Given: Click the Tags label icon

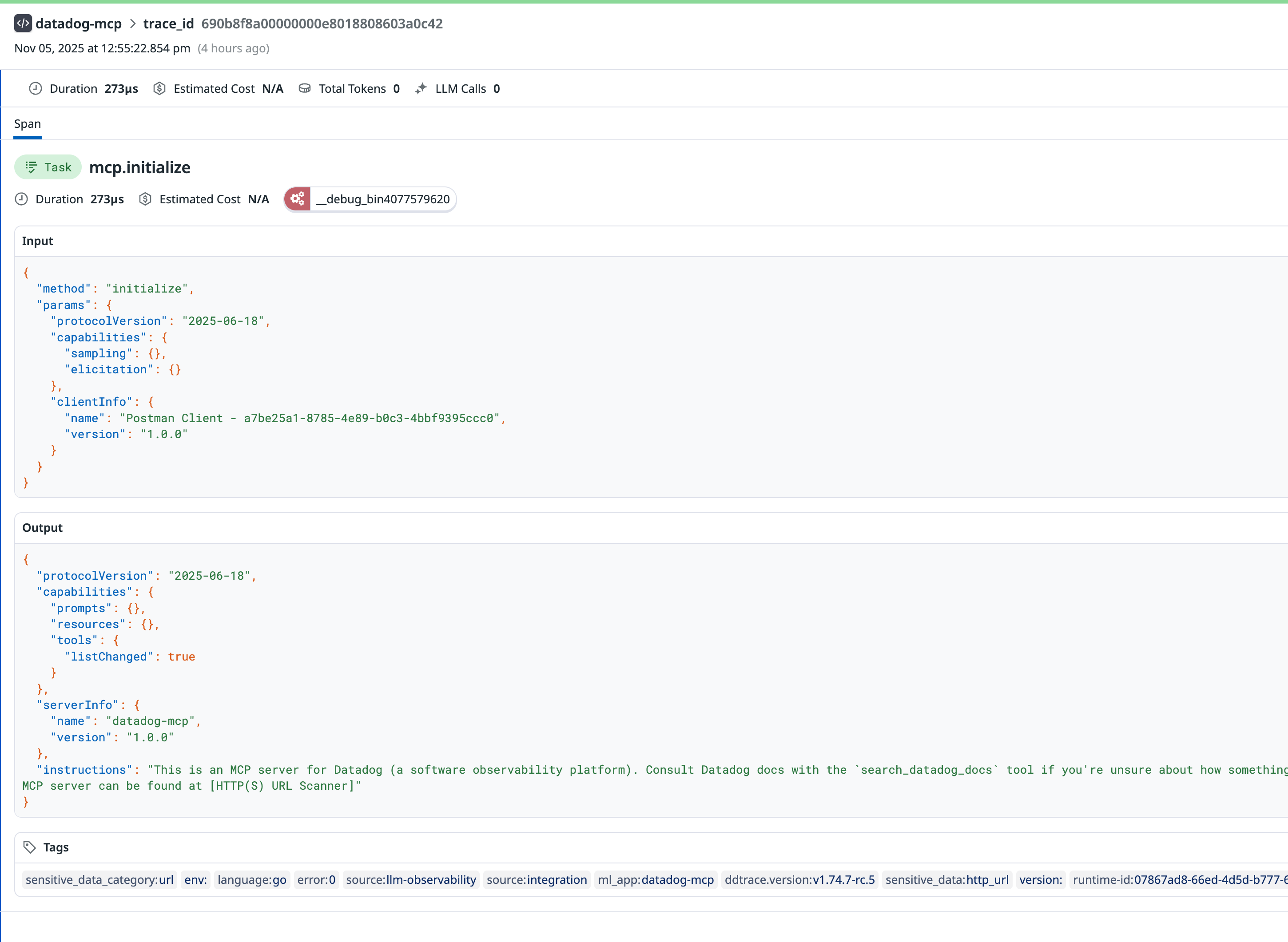Looking at the screenshot, I should 30,847.
